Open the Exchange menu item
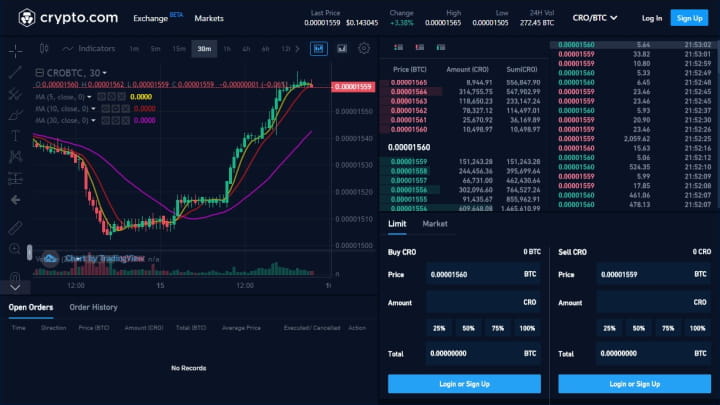The width and height of the screenshot is (720, 405). (x=151, y=18)
